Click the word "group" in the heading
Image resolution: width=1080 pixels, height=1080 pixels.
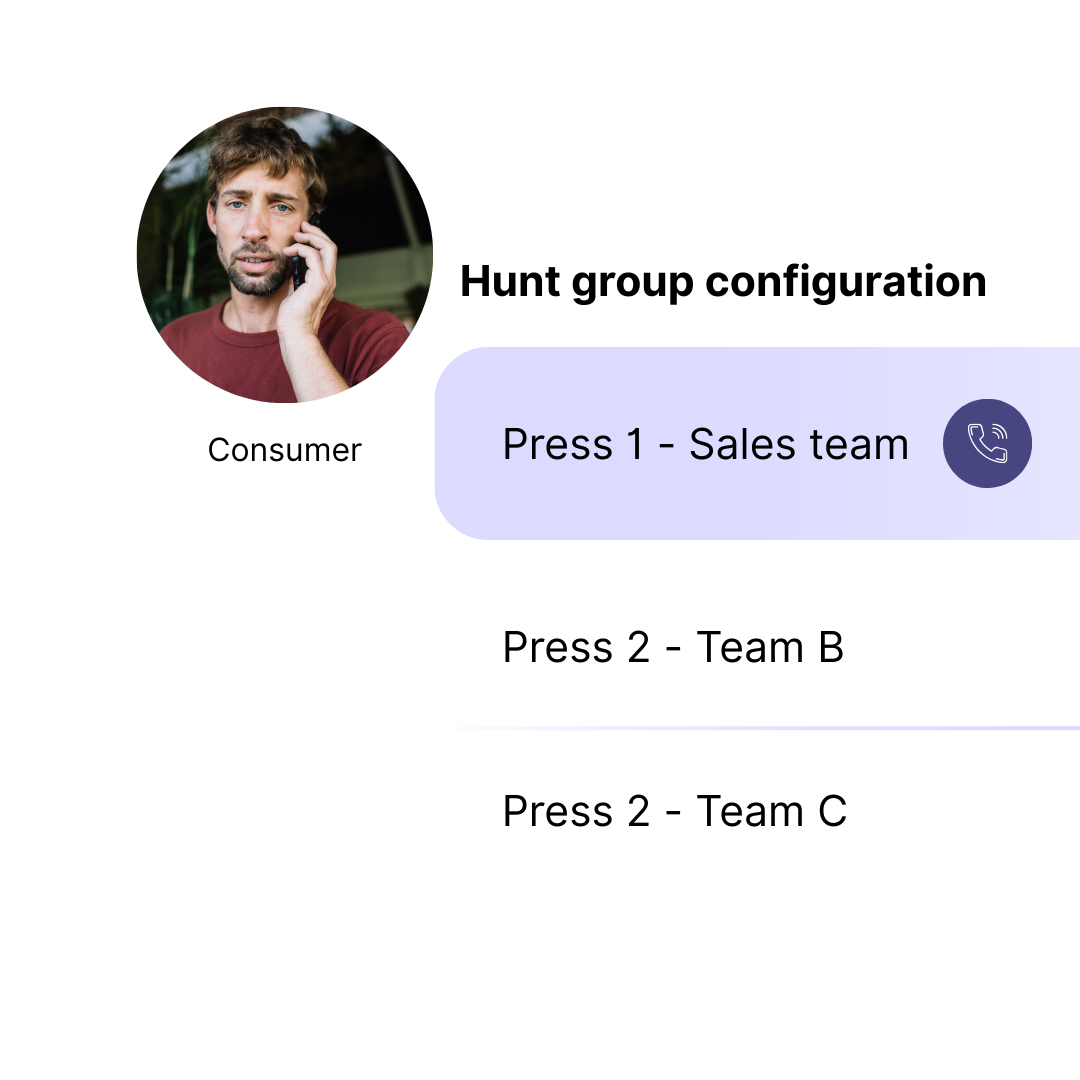[x=632, y=284]
